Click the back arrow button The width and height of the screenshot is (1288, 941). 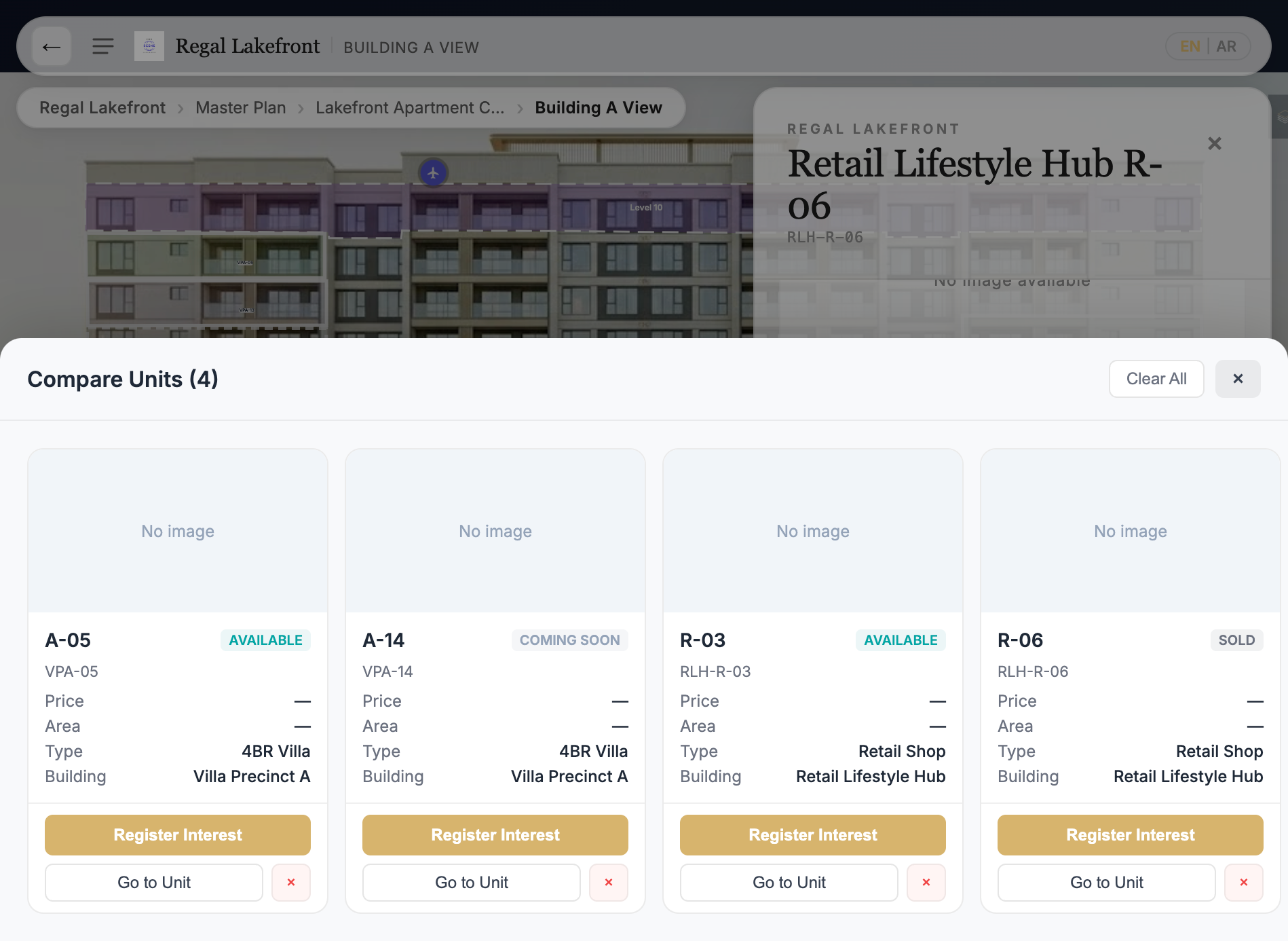pyautogui.click(x=52, y=47)
